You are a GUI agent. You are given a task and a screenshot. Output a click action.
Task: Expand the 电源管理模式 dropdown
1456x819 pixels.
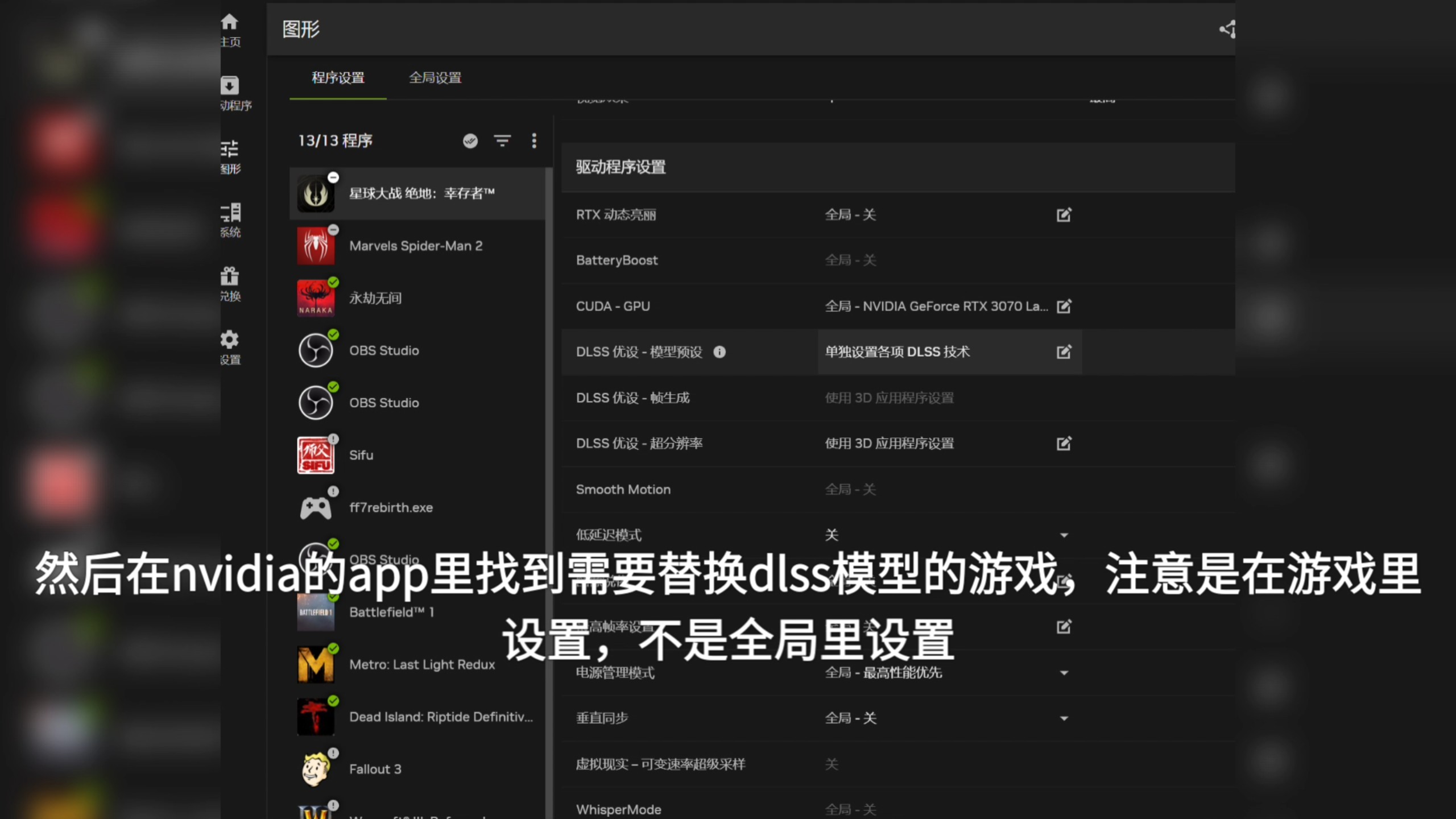1064,673
